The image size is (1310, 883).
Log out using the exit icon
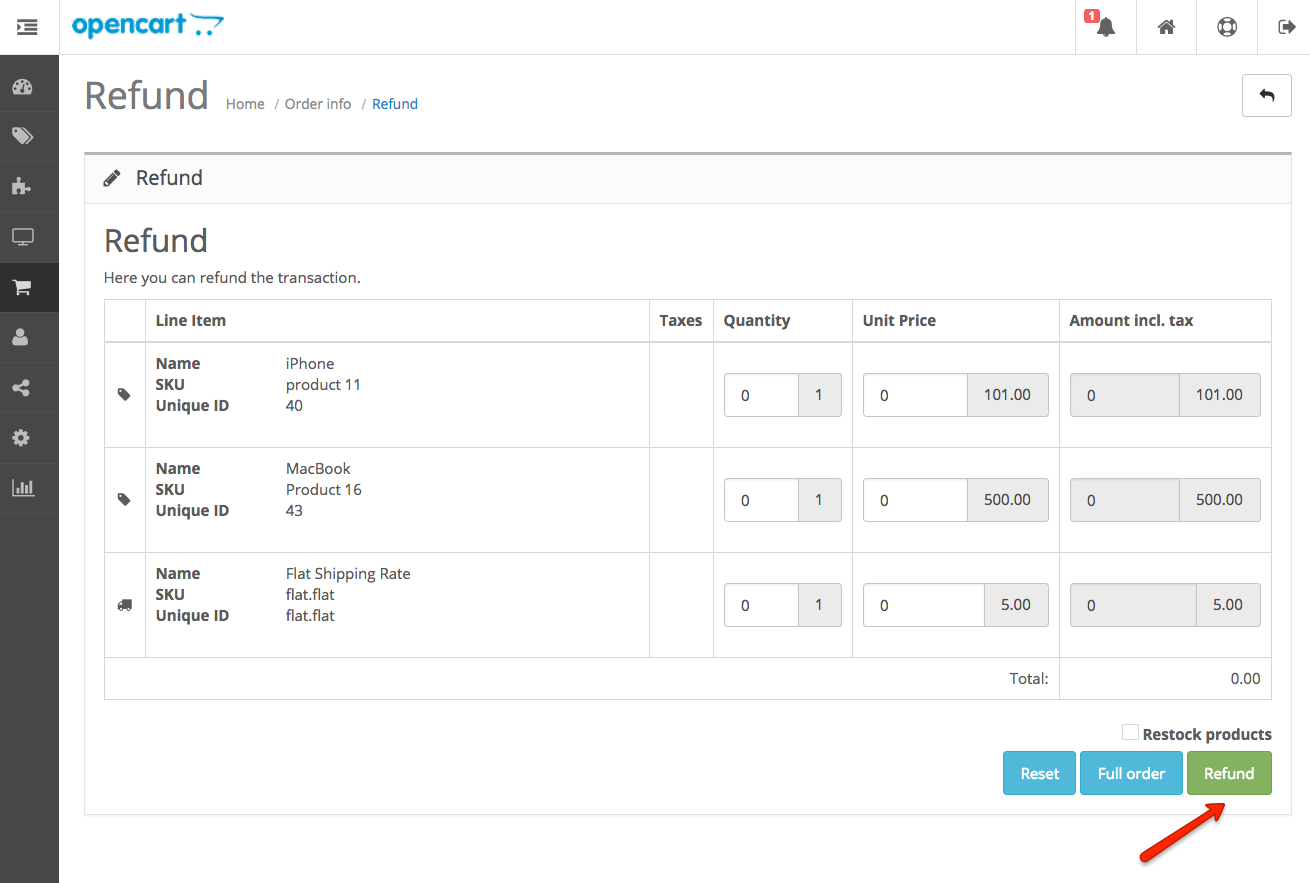[x=1286, y=27]
